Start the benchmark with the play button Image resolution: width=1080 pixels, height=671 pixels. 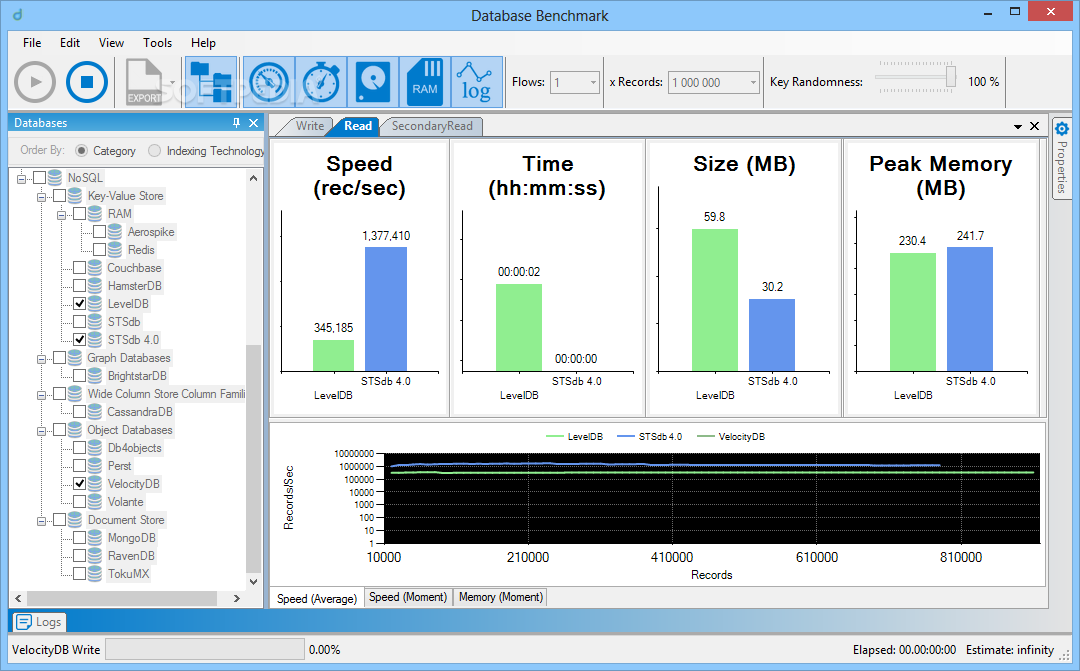34,82
